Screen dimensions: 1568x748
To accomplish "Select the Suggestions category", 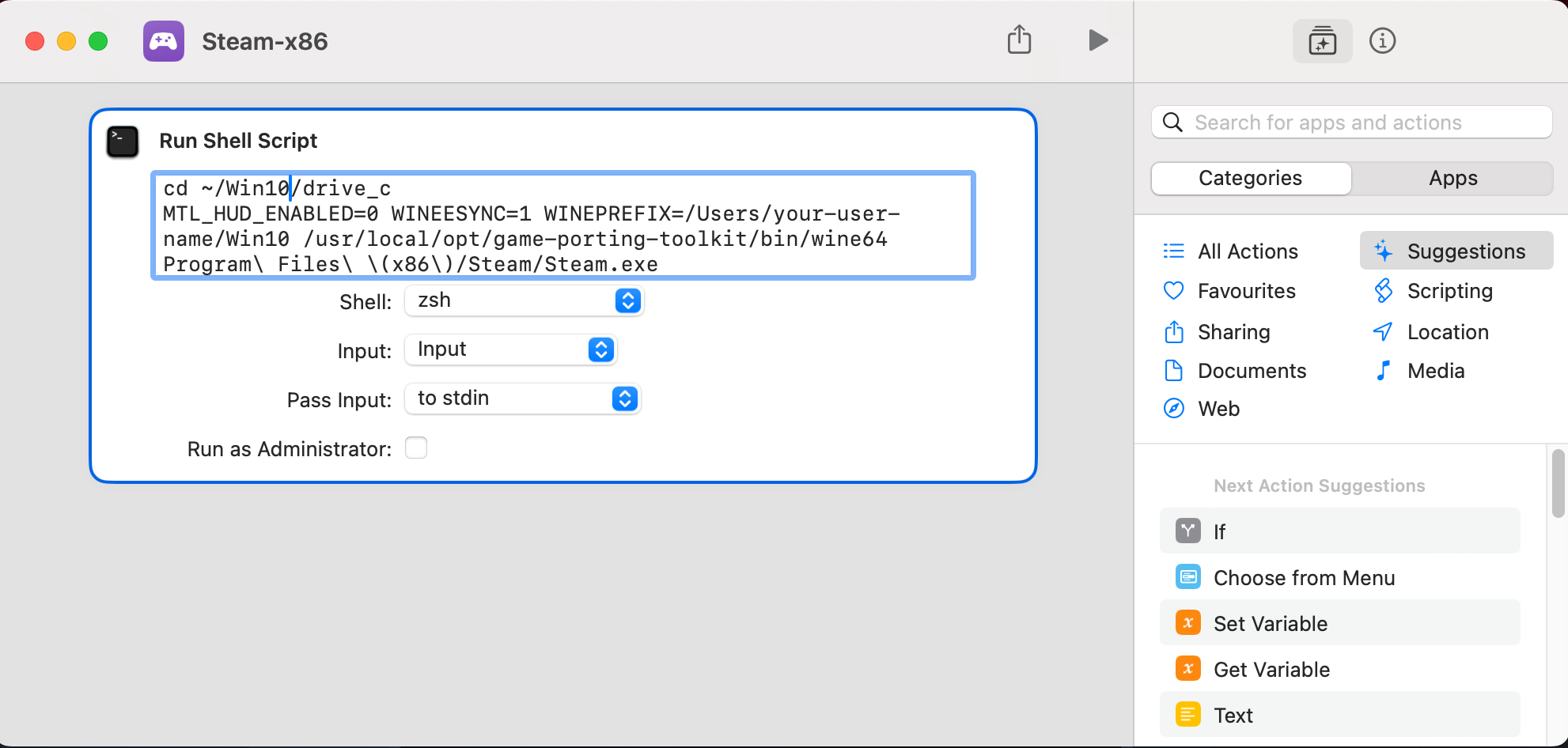I will (x=1456, y=251).
